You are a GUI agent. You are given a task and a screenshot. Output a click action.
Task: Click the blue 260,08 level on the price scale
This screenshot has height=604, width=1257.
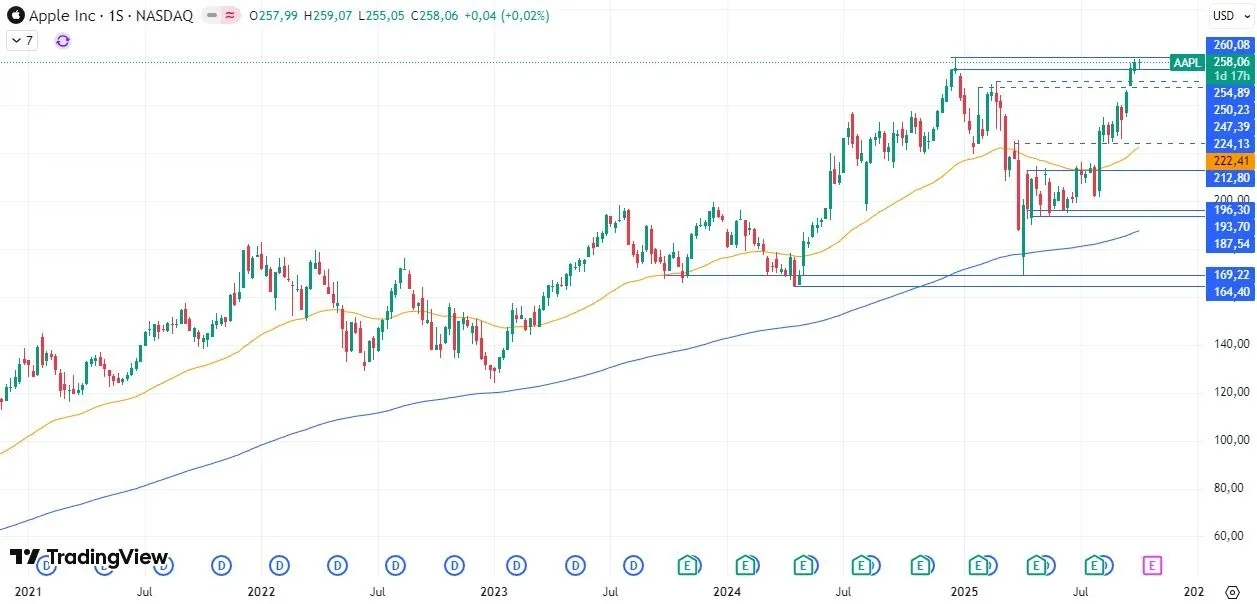(x=1230, y=45)
